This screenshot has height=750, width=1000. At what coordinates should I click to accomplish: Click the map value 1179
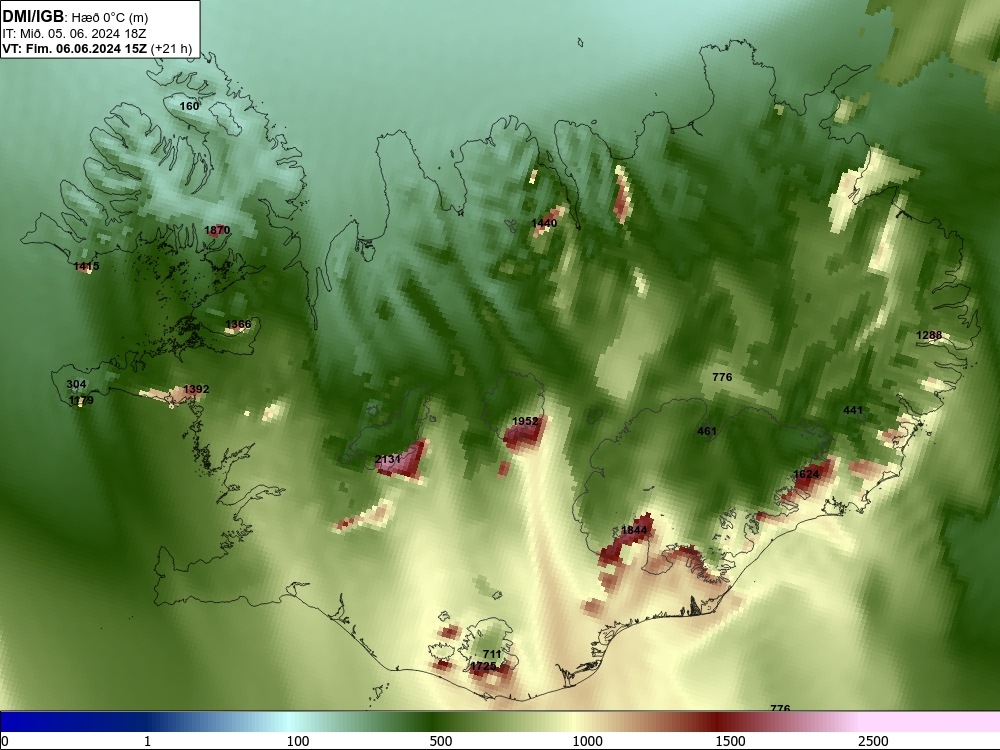81,401
